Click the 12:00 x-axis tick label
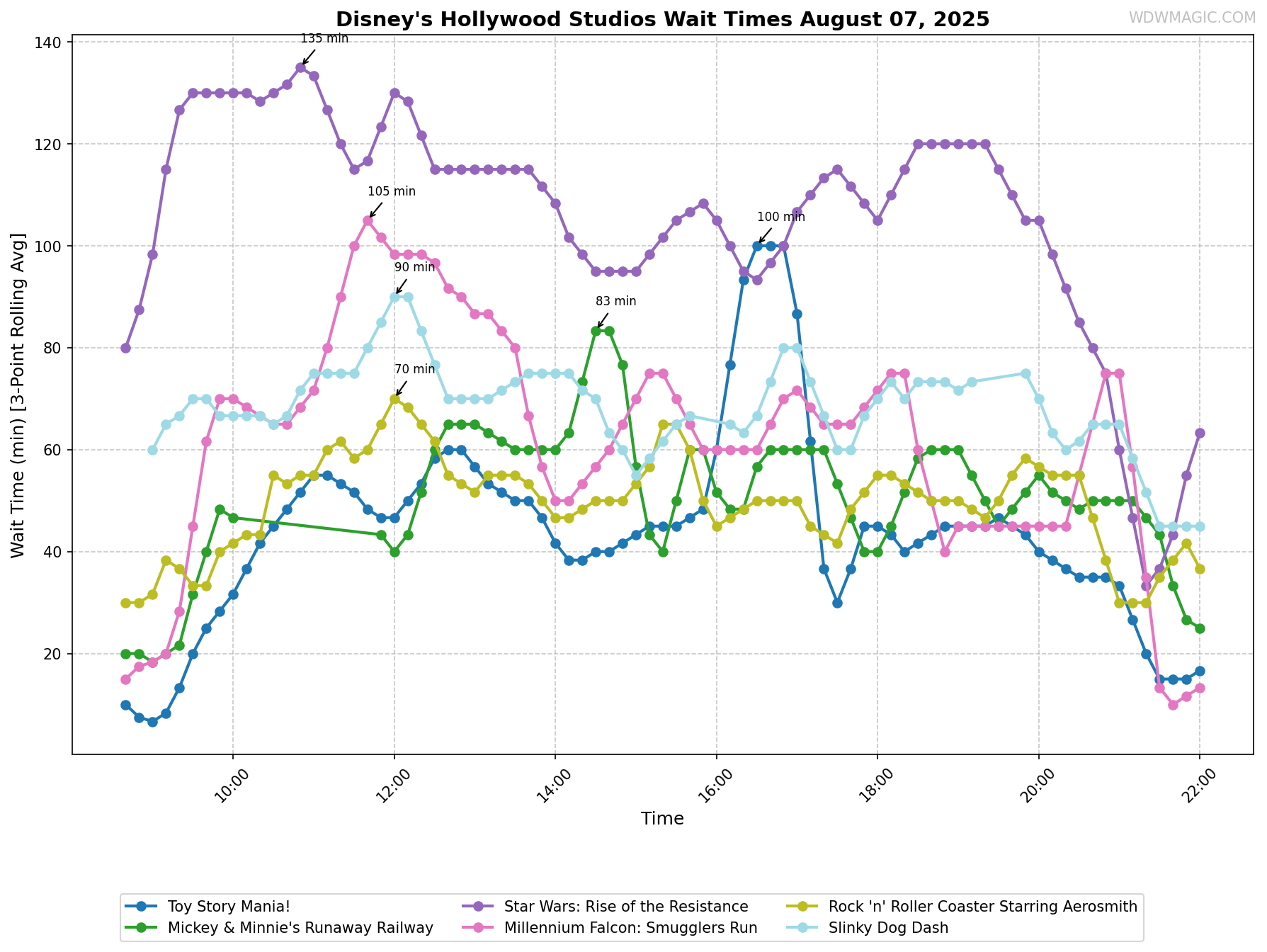The image size is (1267, 952). [392, 786]
